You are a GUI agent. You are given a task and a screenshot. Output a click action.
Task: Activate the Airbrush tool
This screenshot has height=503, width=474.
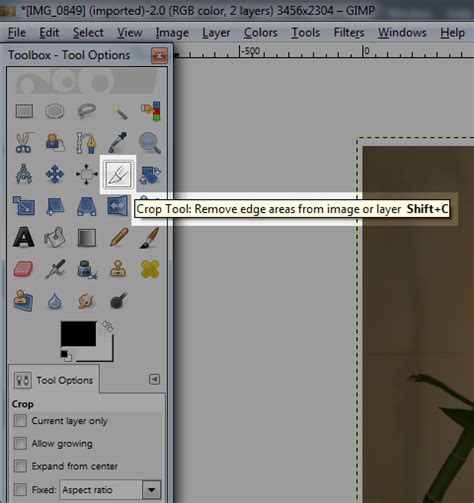pyautogui.click(x=55, y=269)
